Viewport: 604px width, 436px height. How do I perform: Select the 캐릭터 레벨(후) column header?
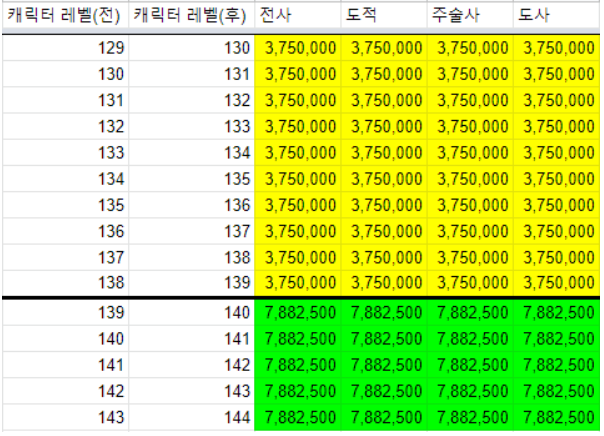pos(191,16)
